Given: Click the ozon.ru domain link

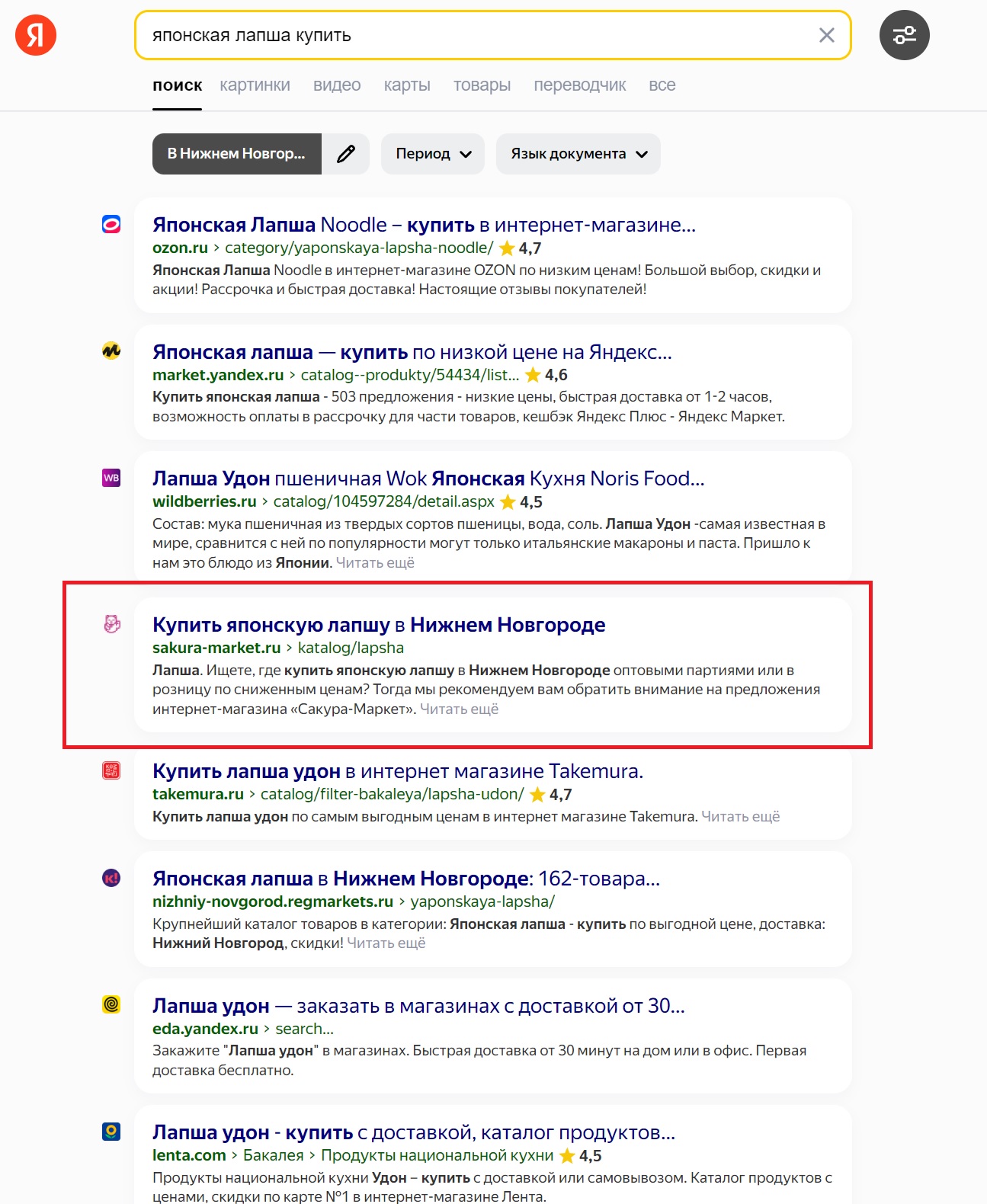Looking at the screenshot, I should tap(180, 248).
